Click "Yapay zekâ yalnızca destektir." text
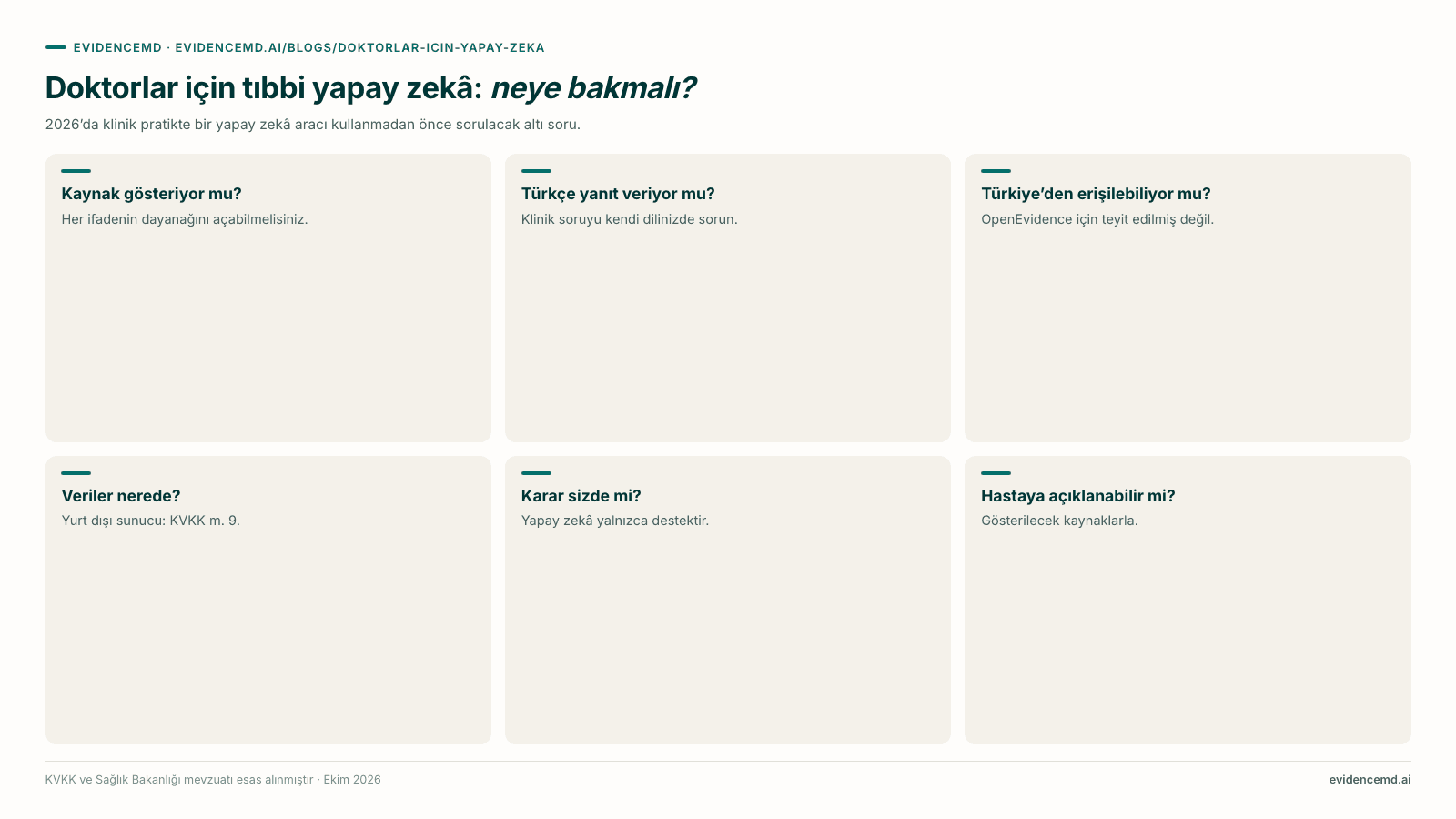This screenshot has height=819, width=1456. point(615,521)
